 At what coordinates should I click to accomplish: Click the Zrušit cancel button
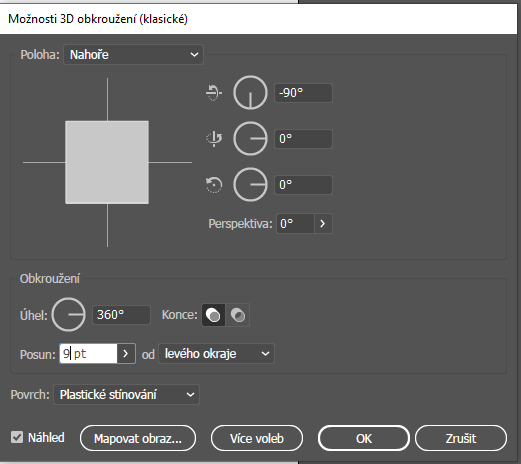coord(461,438)
